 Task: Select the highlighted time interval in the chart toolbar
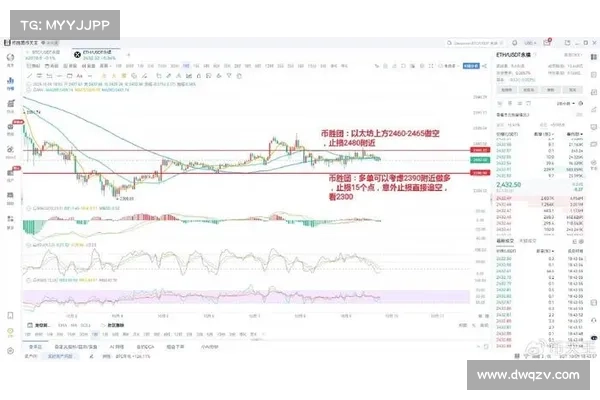click(x=186, y=66)
